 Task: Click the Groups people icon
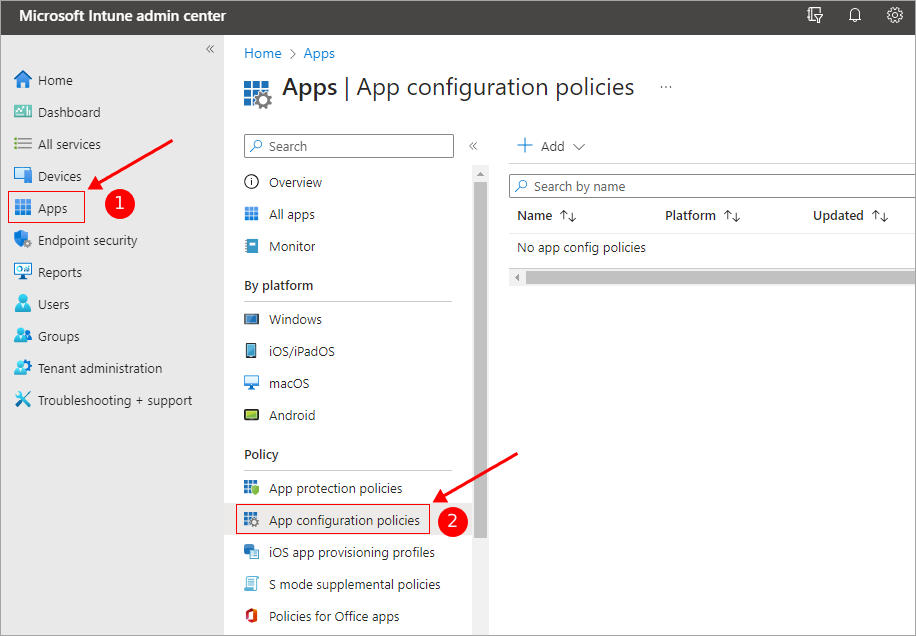(x=23, y=336)
